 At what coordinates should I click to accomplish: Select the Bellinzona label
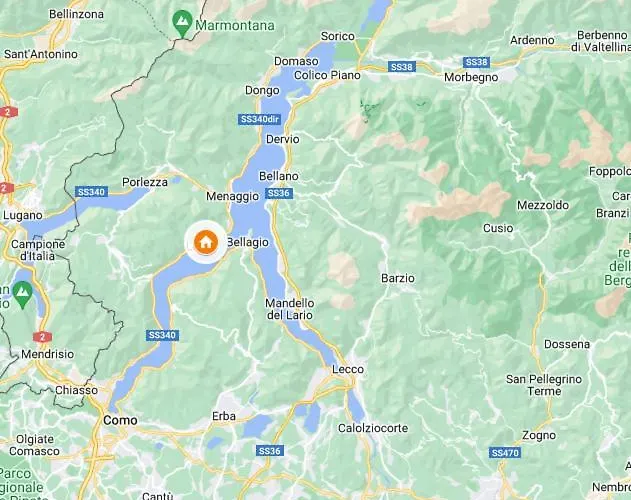pos(76,14)
